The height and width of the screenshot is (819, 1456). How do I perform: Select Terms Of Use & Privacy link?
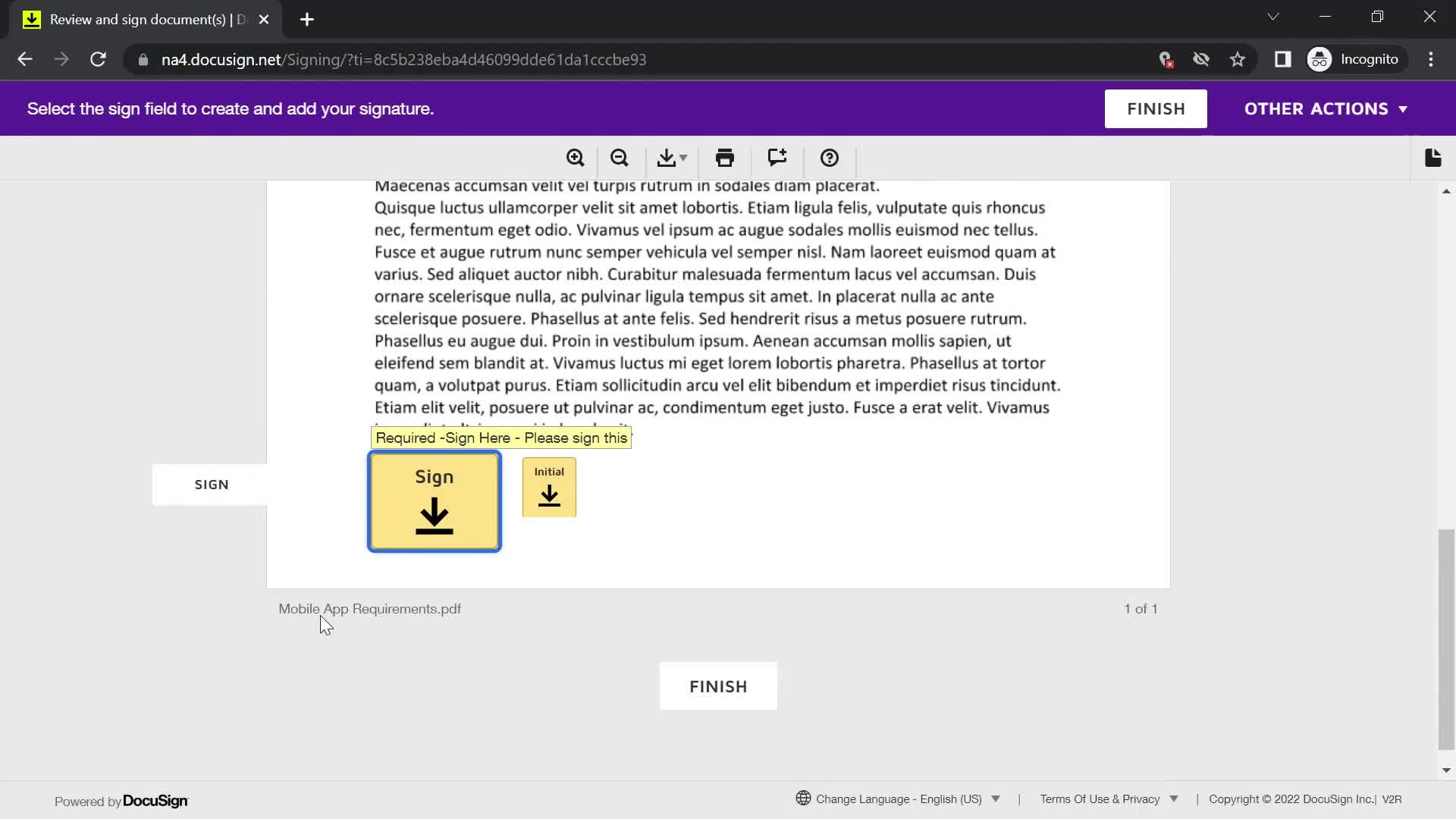(x=1100, y=799)
